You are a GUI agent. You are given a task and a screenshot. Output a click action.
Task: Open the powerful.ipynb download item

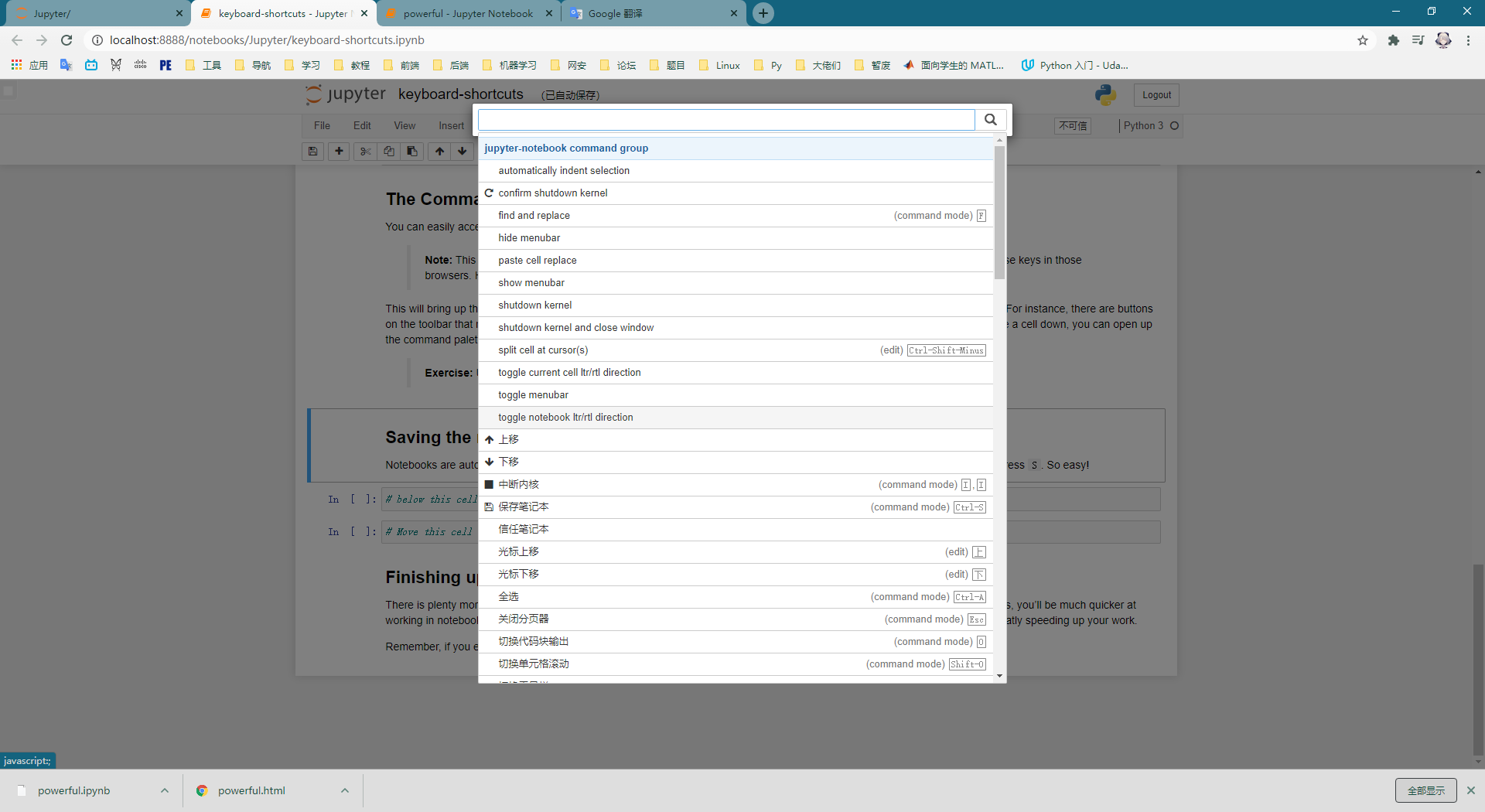click(73, 790)
